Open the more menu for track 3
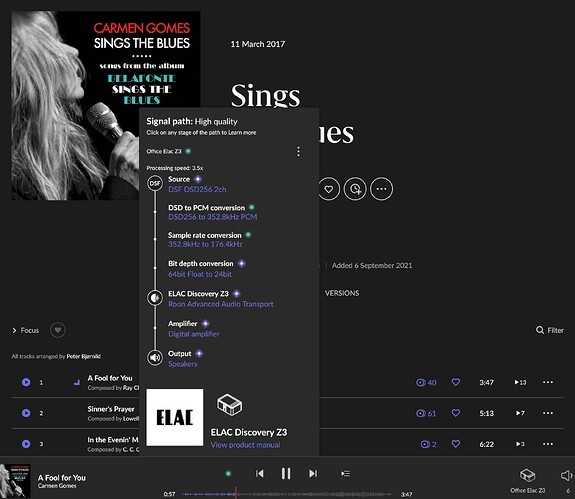 click(x=548, y=444)
